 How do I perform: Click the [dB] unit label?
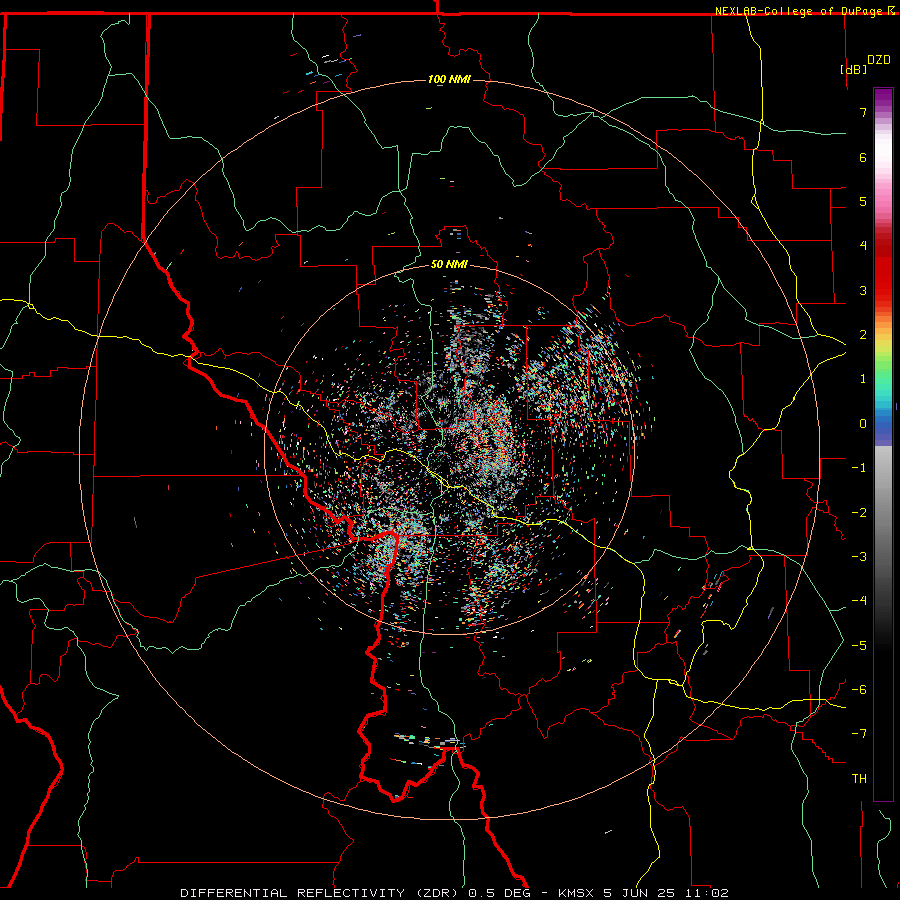click(x=854, y=69)
